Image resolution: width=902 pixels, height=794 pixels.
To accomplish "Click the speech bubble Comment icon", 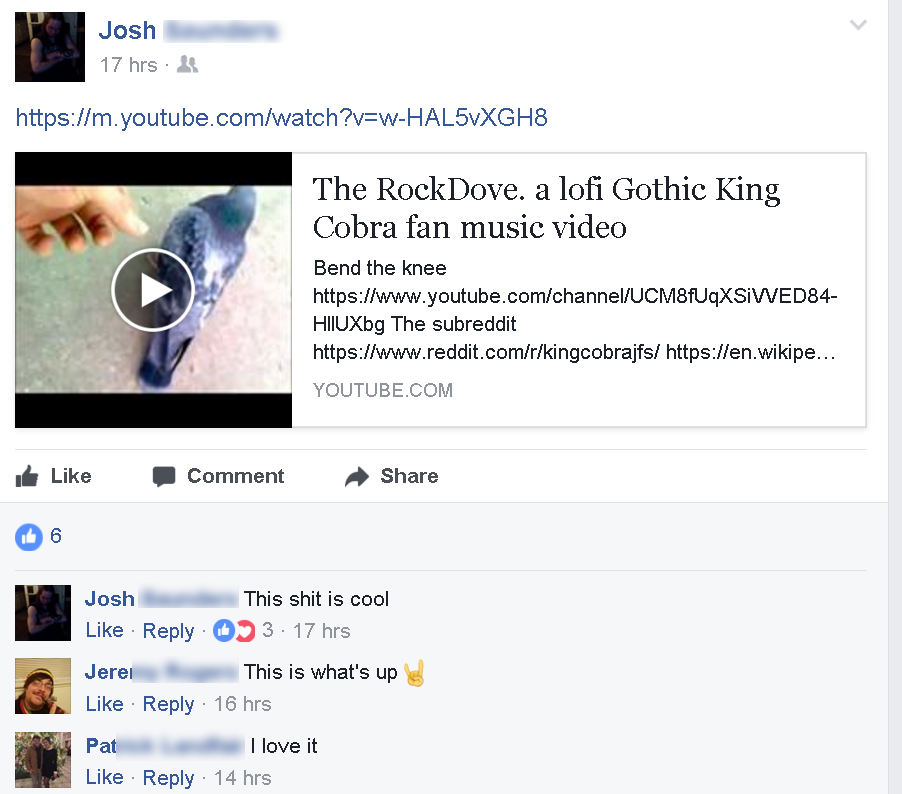I will [x=163, y=476].
